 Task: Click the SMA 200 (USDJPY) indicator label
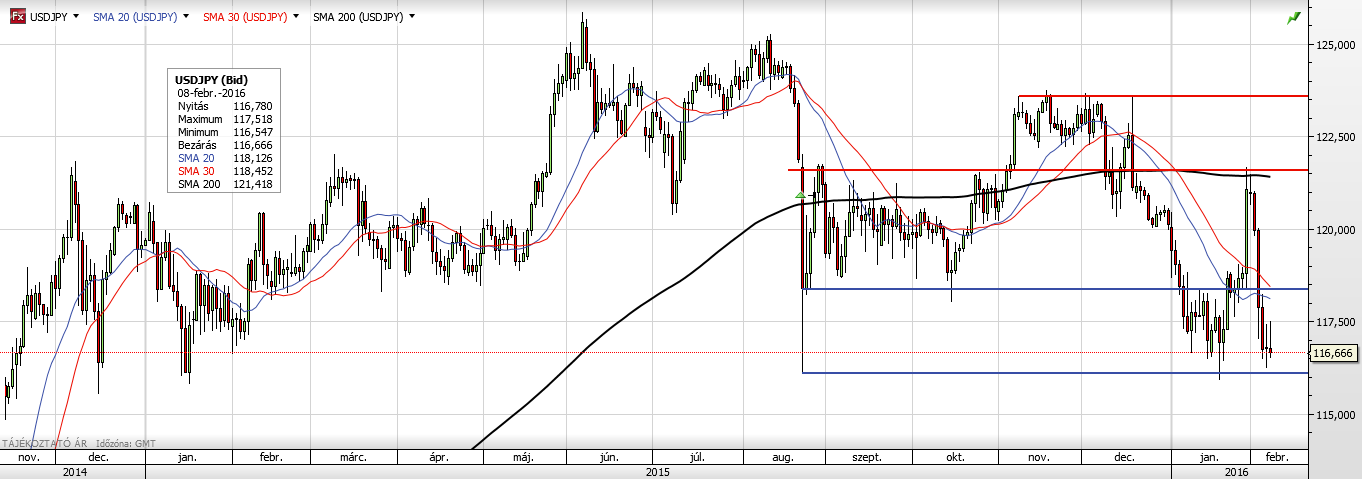coord(358,17)
